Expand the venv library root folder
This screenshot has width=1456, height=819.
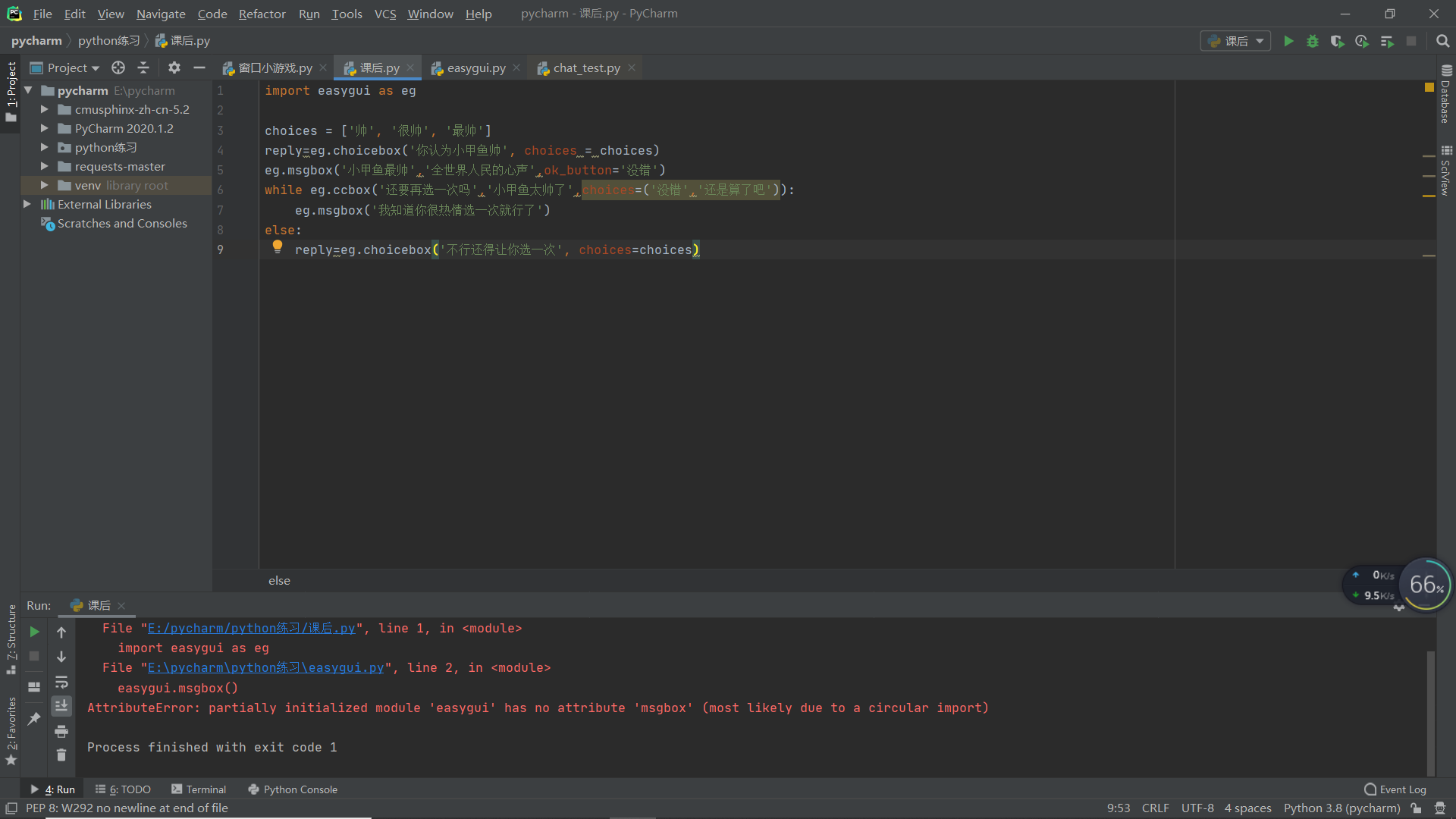[44, 185]
